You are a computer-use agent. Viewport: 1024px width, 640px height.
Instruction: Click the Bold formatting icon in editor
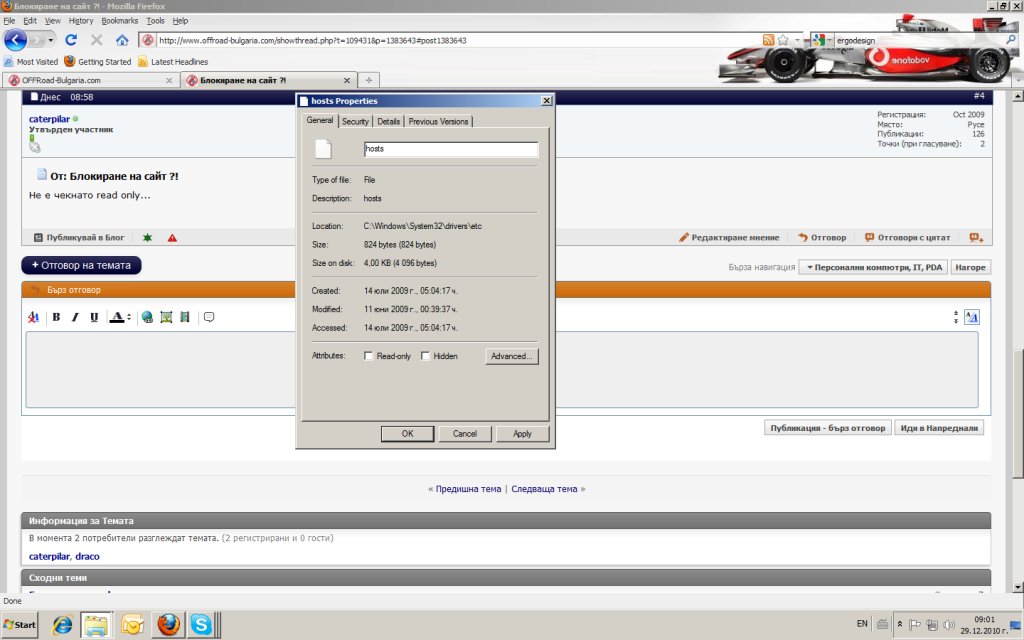coord(56,317)
